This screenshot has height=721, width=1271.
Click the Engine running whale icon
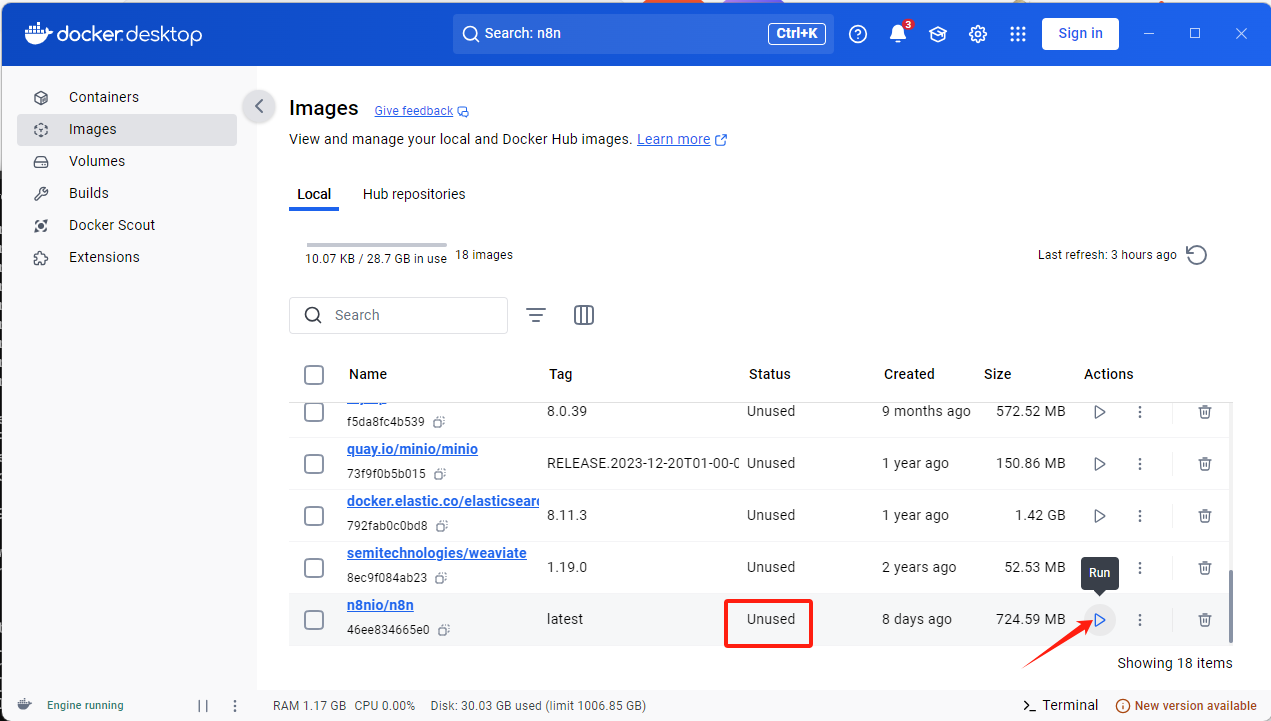pos(25,705)
